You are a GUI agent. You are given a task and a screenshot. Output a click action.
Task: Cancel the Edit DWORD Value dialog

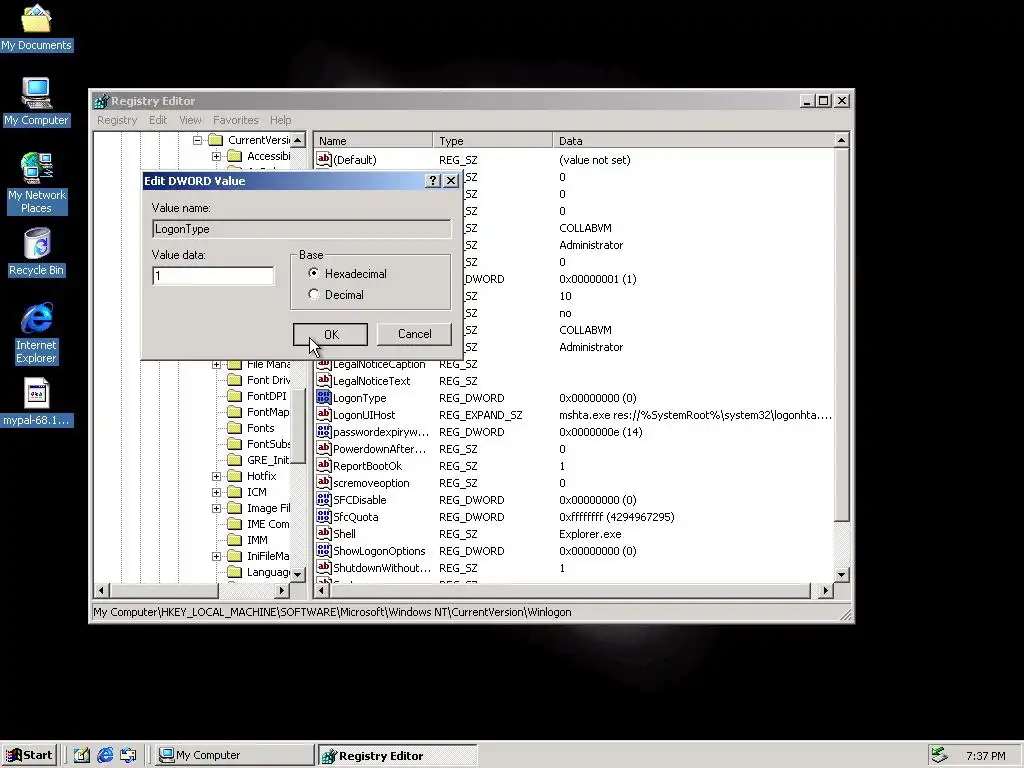click(x=414, y=334)
